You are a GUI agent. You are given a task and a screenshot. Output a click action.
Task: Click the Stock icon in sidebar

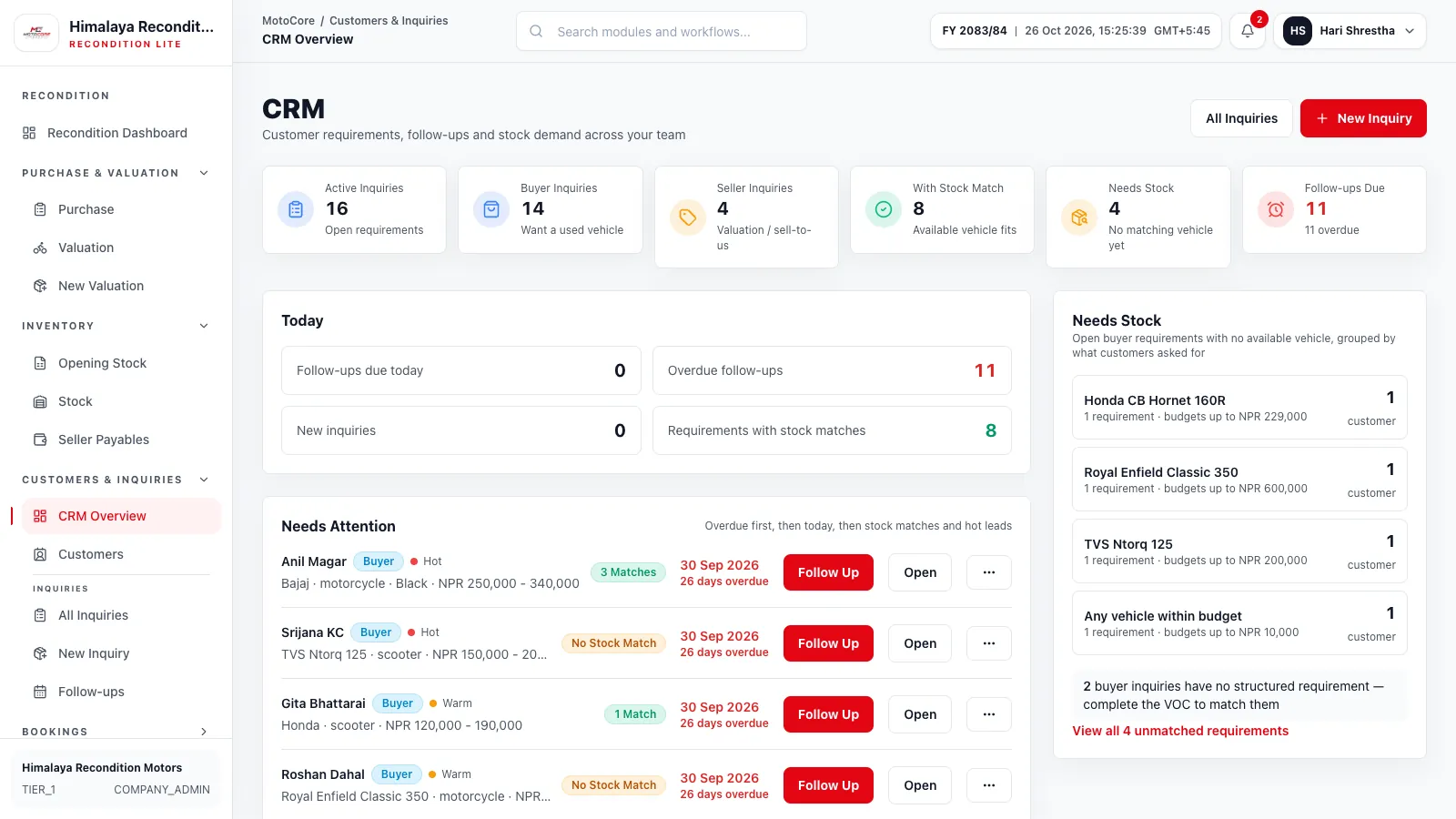[x=40, y=401]
